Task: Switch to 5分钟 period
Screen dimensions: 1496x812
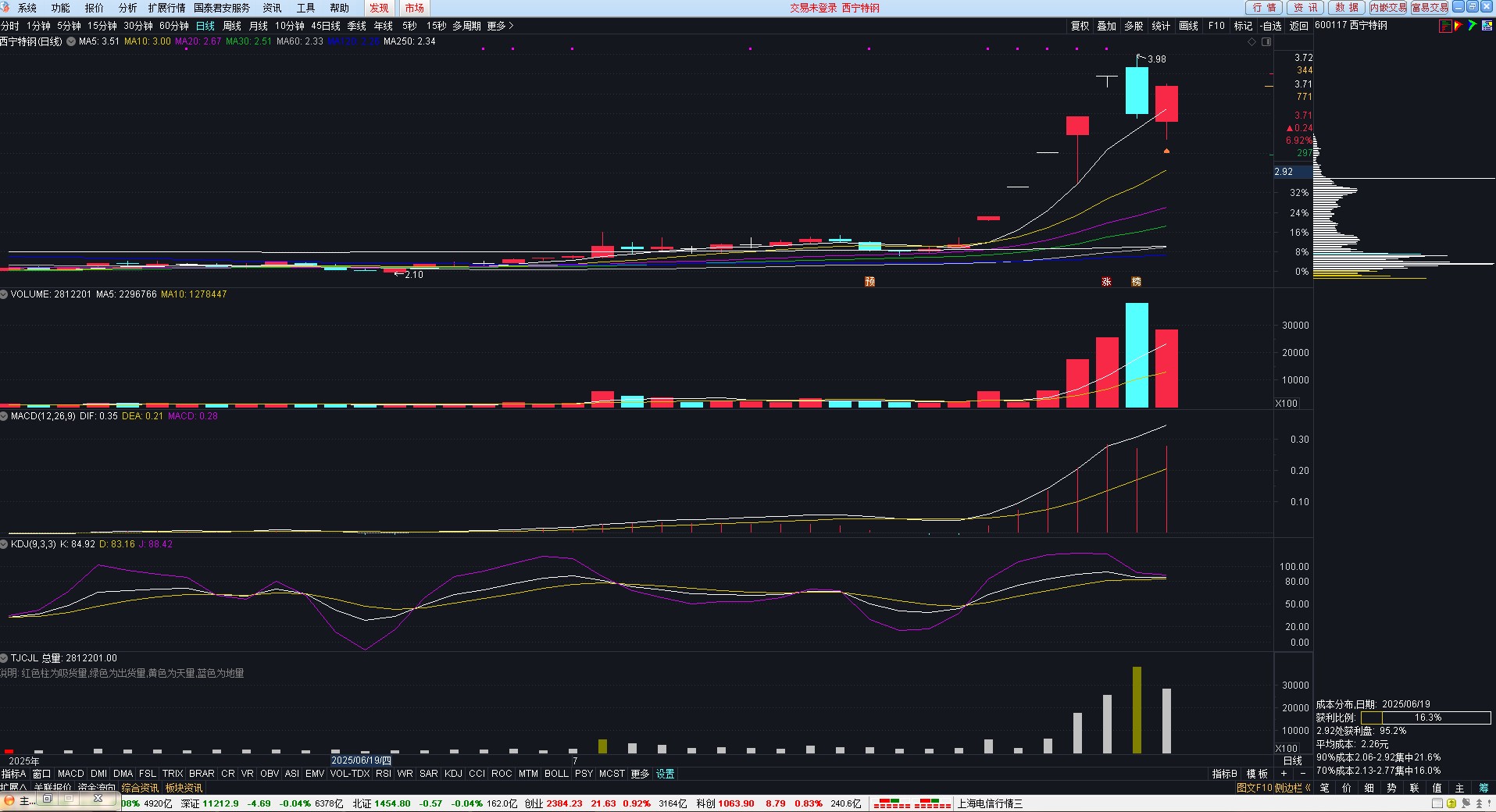Action: pos(70,26)
